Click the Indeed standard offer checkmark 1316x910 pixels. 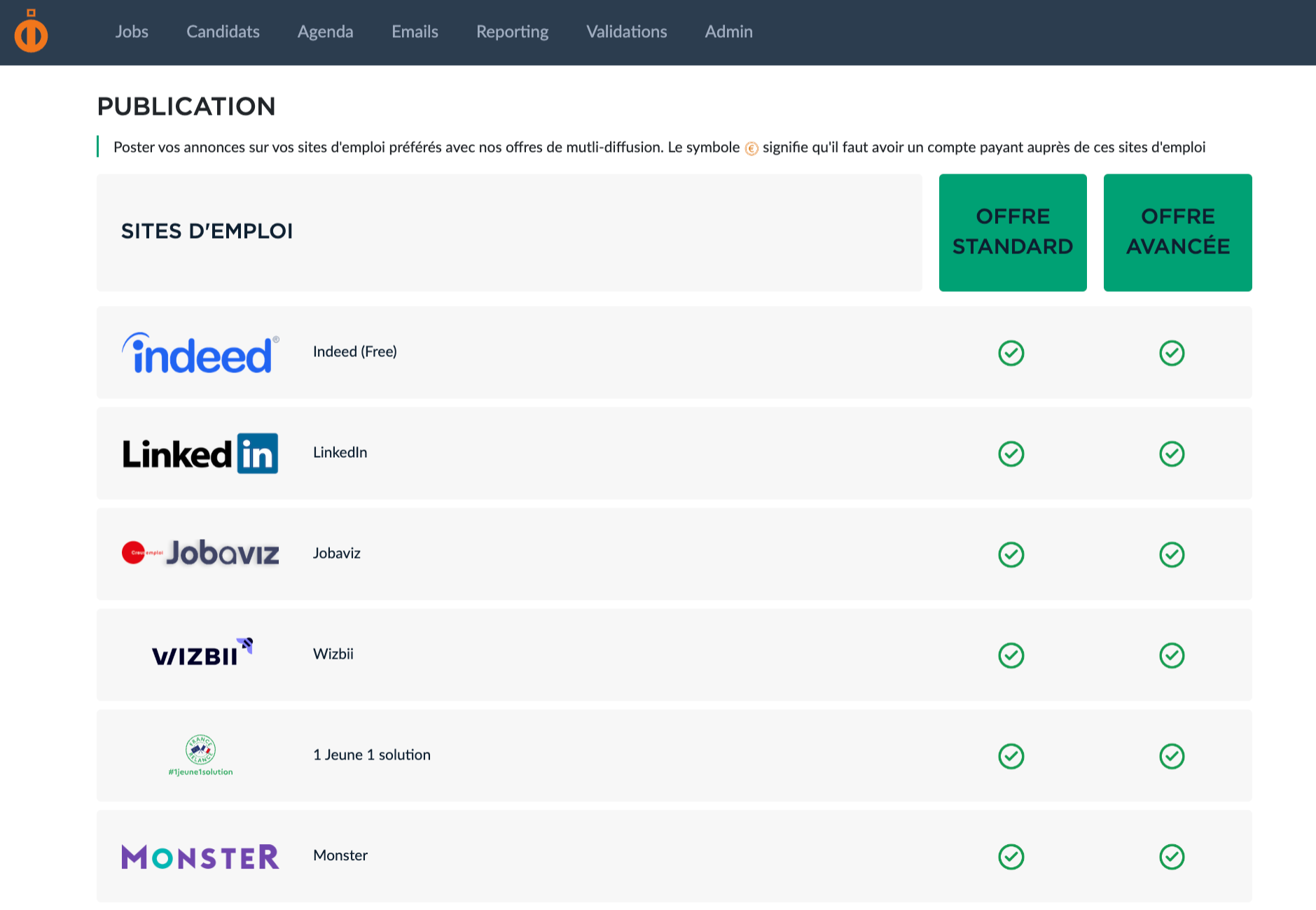[1011, 353]
